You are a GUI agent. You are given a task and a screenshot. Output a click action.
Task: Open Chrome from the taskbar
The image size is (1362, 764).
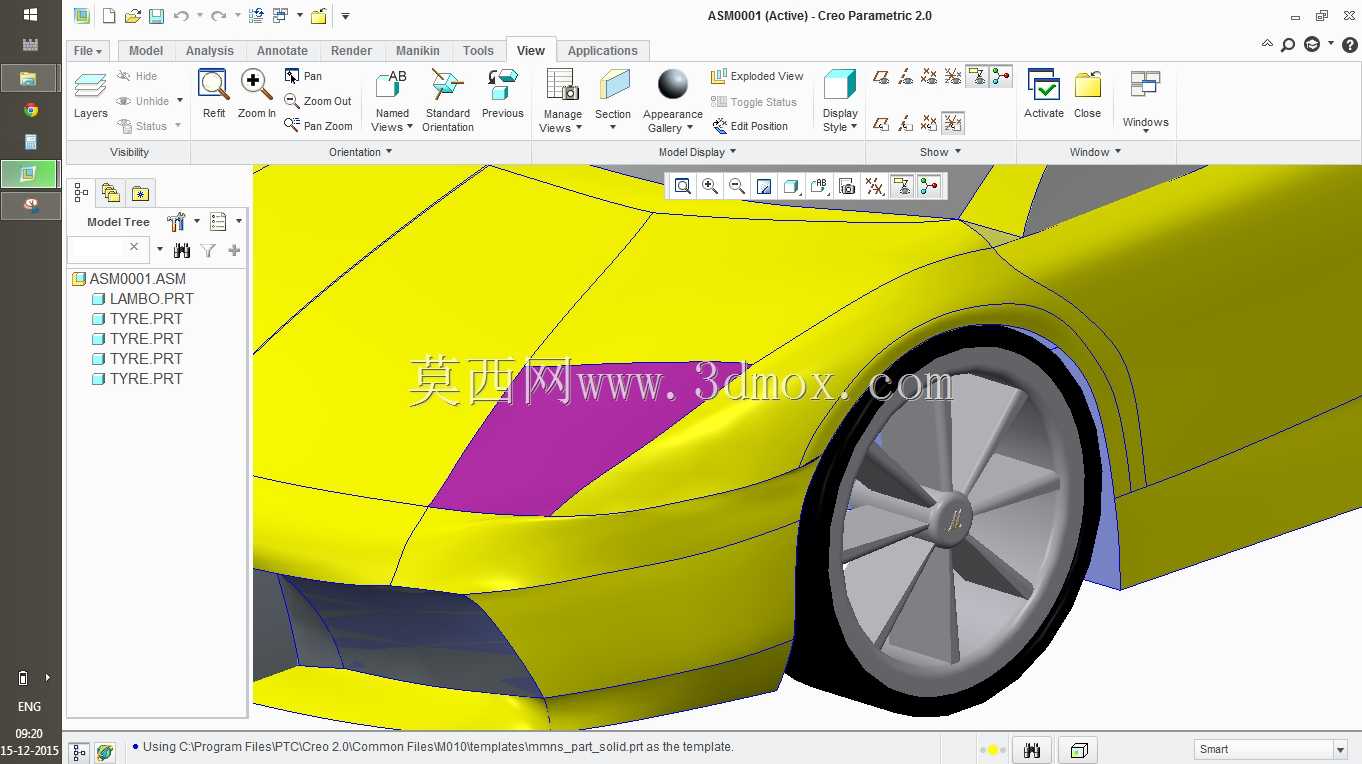pyautogui.click(x=31, y=110)
